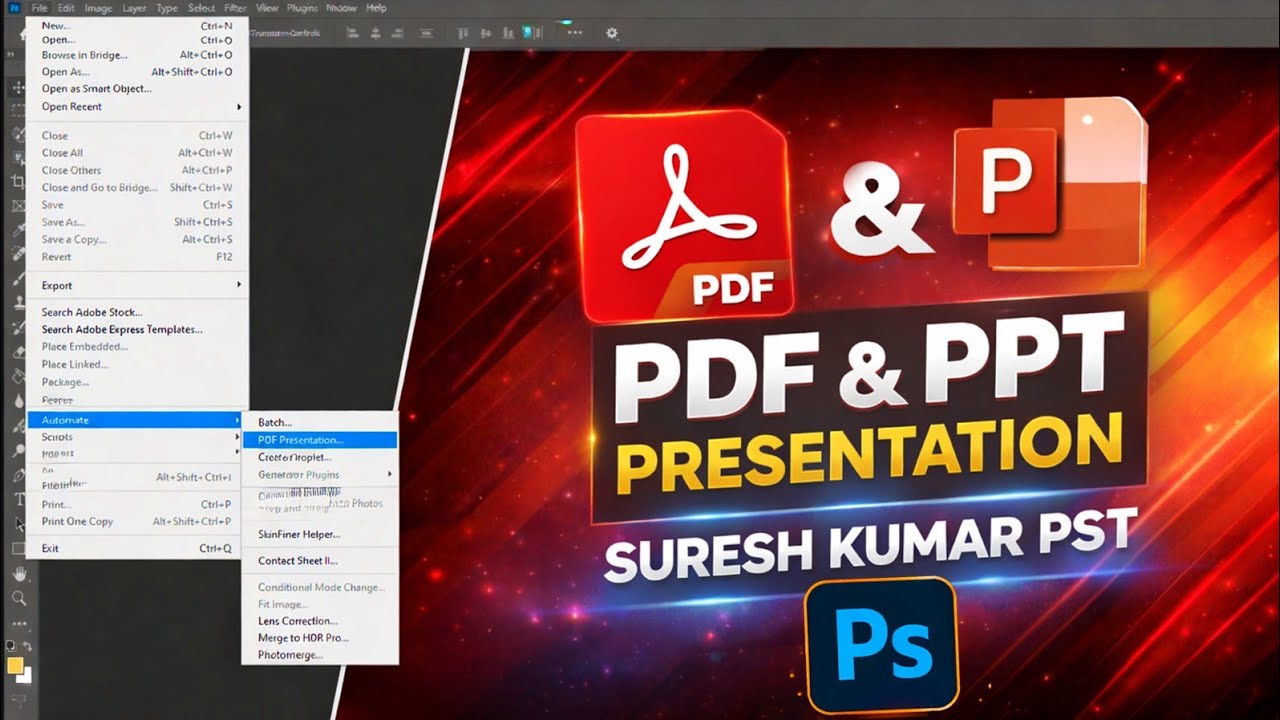Open the Image menu

click(98, 8)
